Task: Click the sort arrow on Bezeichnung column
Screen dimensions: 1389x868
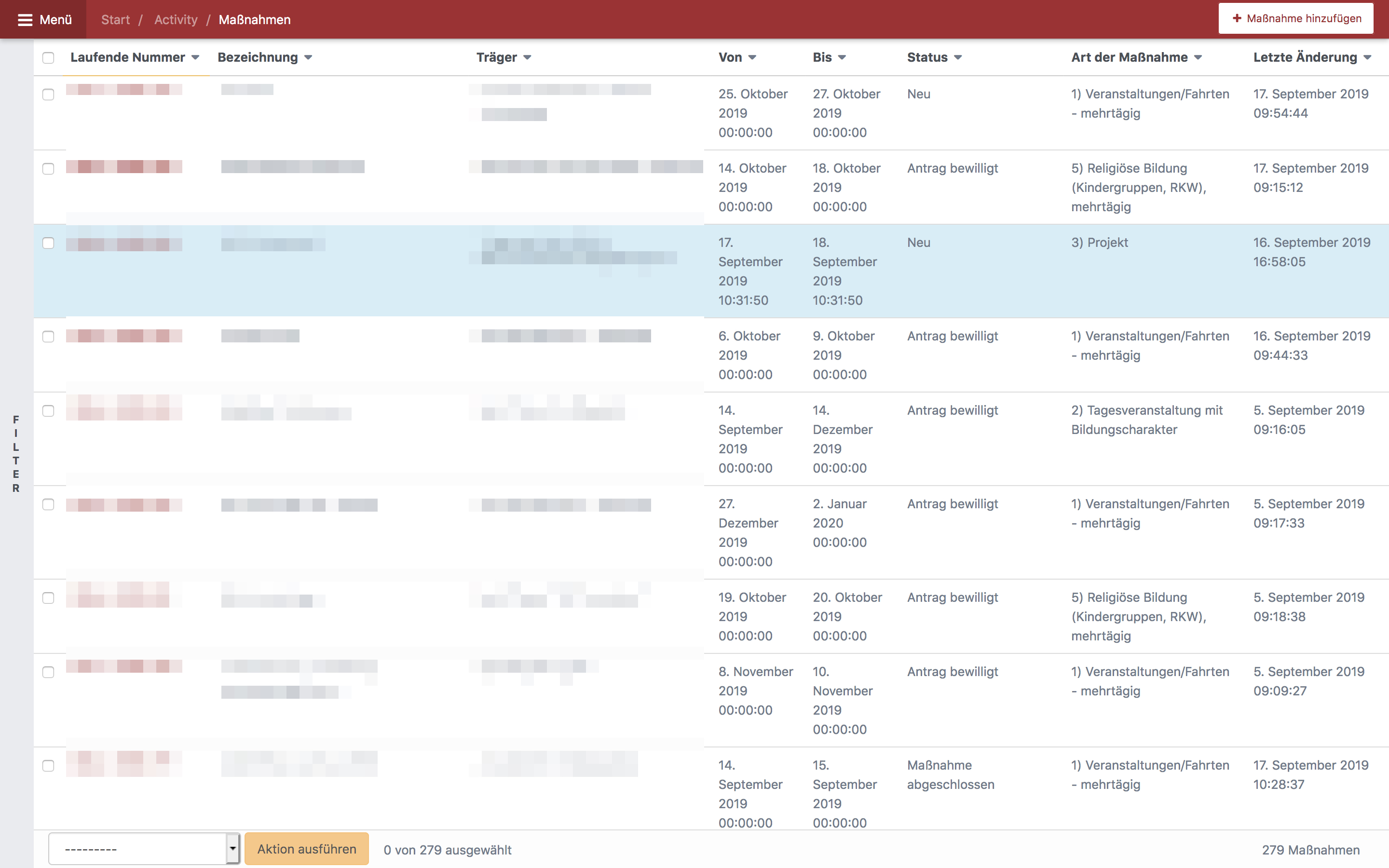Action: tap(308, 57)
